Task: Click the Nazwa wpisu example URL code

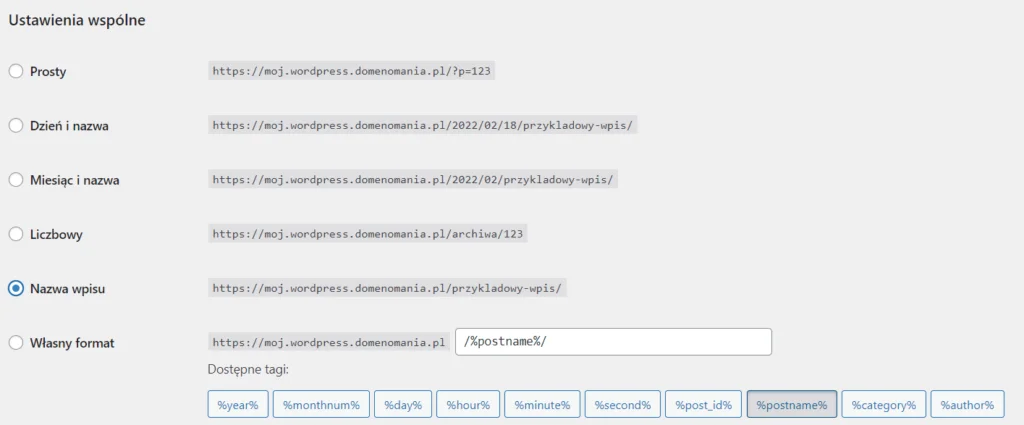Action: [387, 288]
